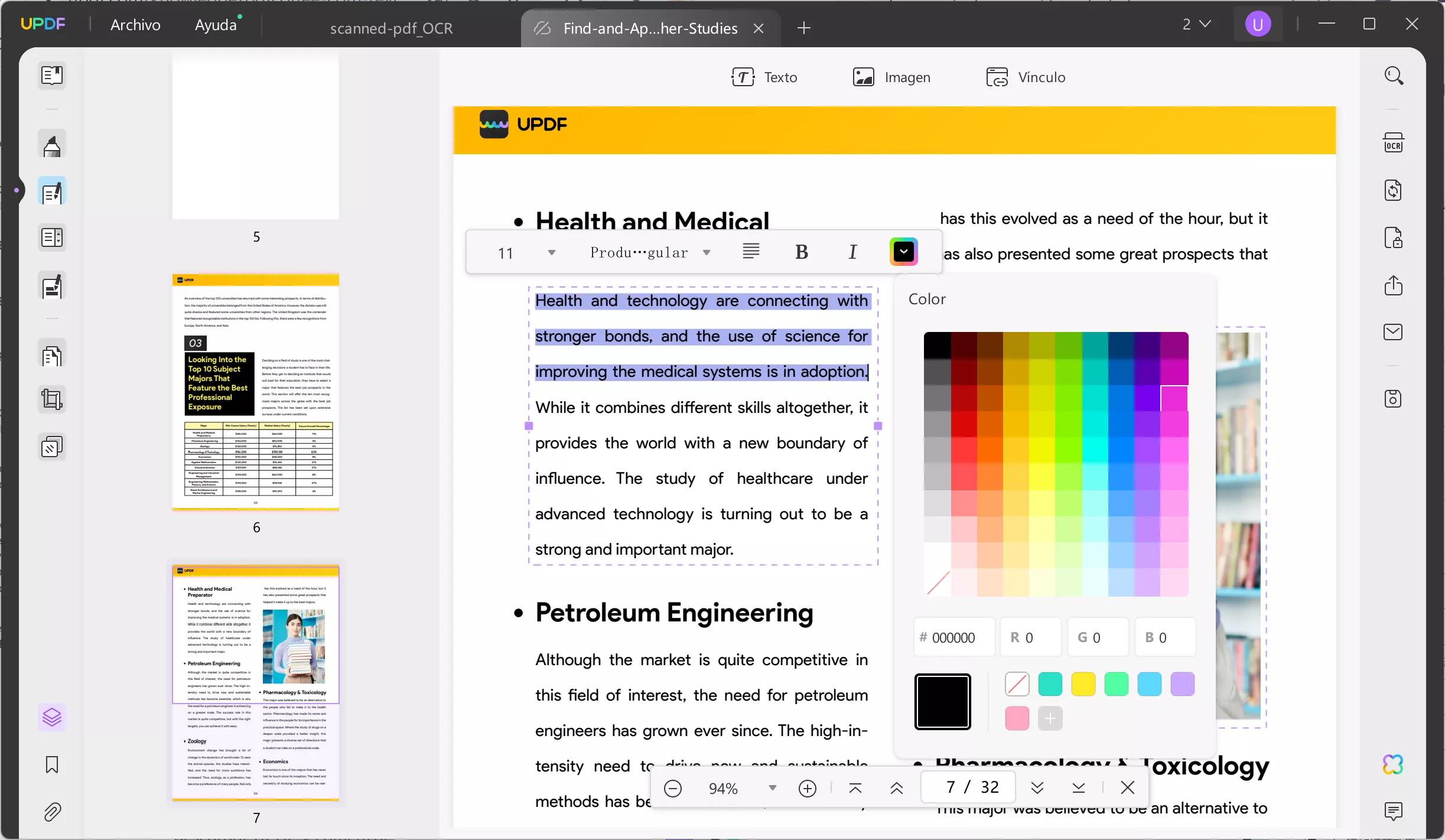This screenshot has width=1445, height=840.
Task: Open the Comments panel icon
Action: click(1394, 811)
